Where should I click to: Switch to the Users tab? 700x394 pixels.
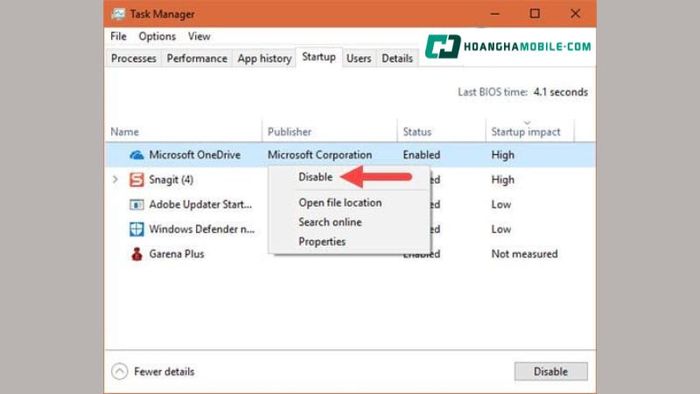click(358, 58)
